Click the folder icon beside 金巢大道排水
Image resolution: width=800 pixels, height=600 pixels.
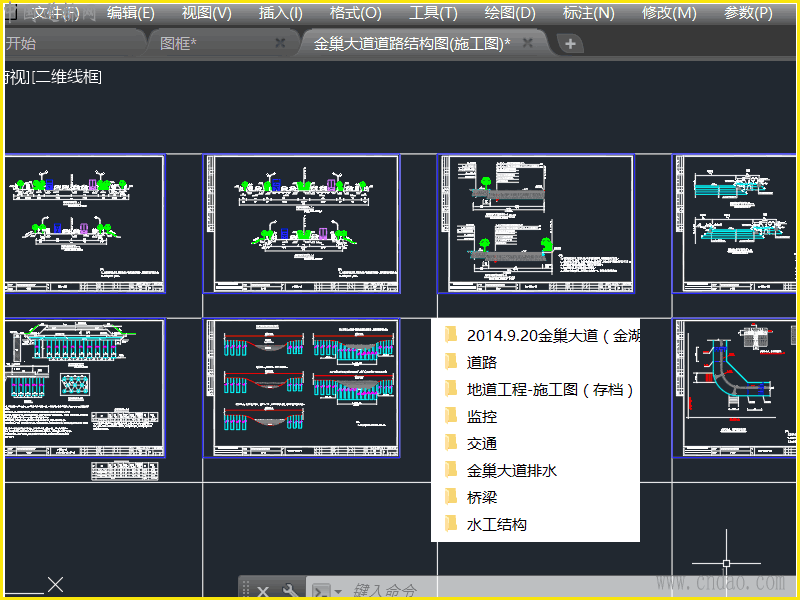coord(451,470)
